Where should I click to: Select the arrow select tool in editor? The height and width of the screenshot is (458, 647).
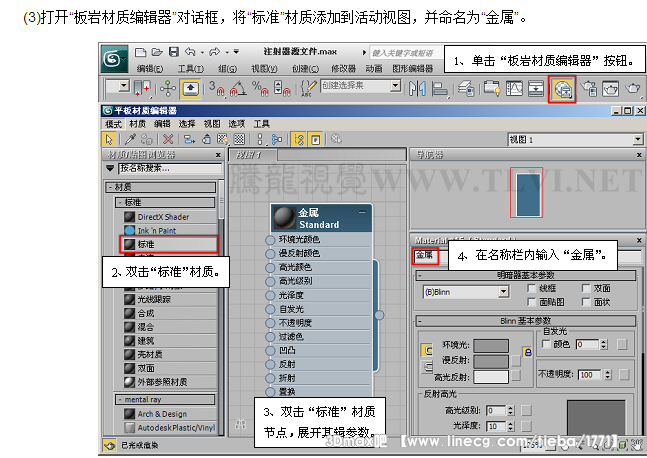pyautogui.click(x=109, y=139)
